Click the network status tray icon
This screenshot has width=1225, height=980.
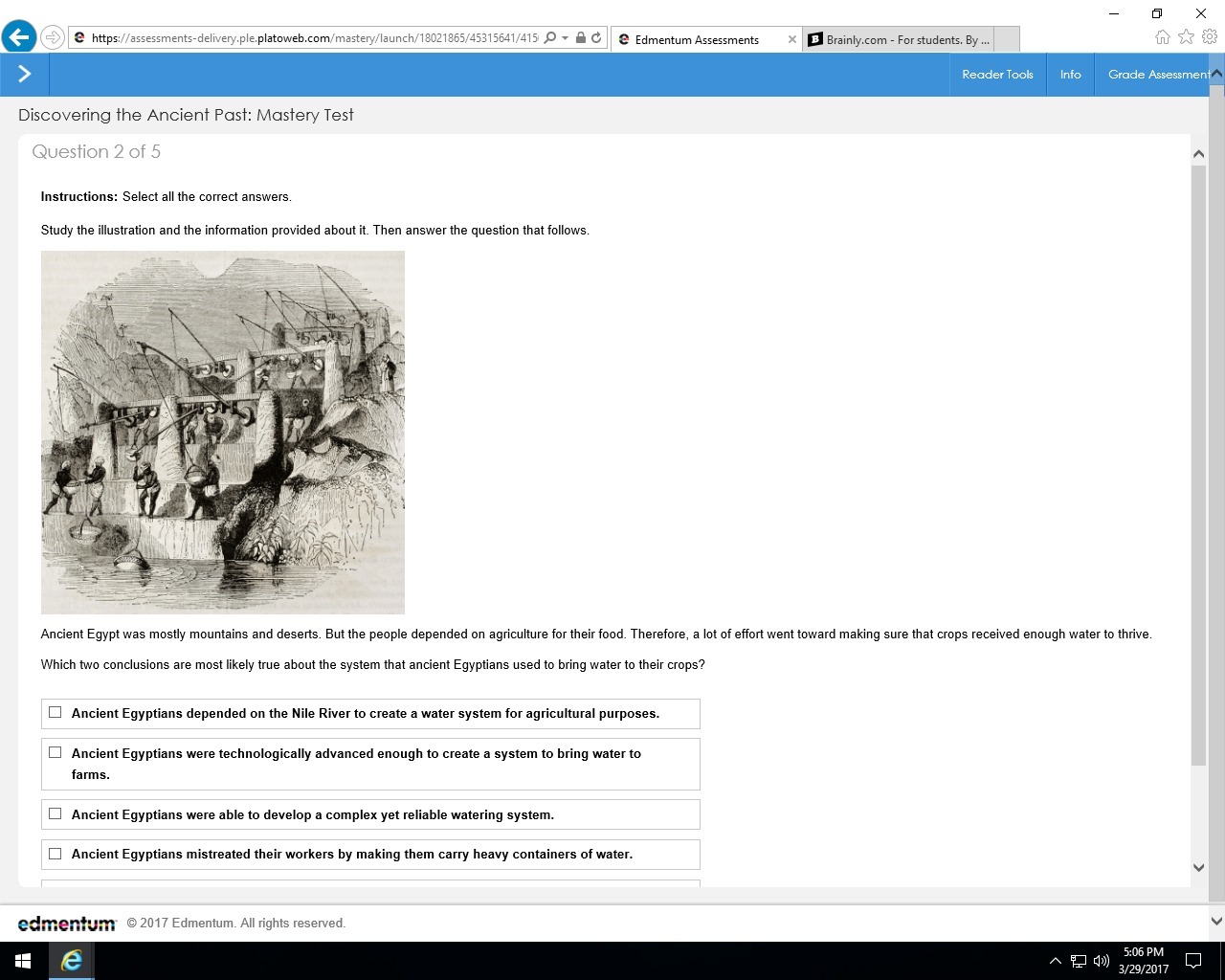[x=1079, y=961]
